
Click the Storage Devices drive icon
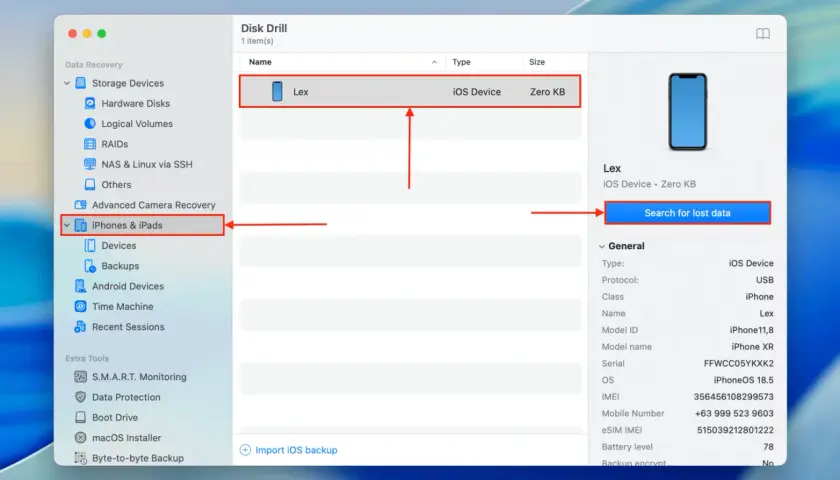(80, 83)
